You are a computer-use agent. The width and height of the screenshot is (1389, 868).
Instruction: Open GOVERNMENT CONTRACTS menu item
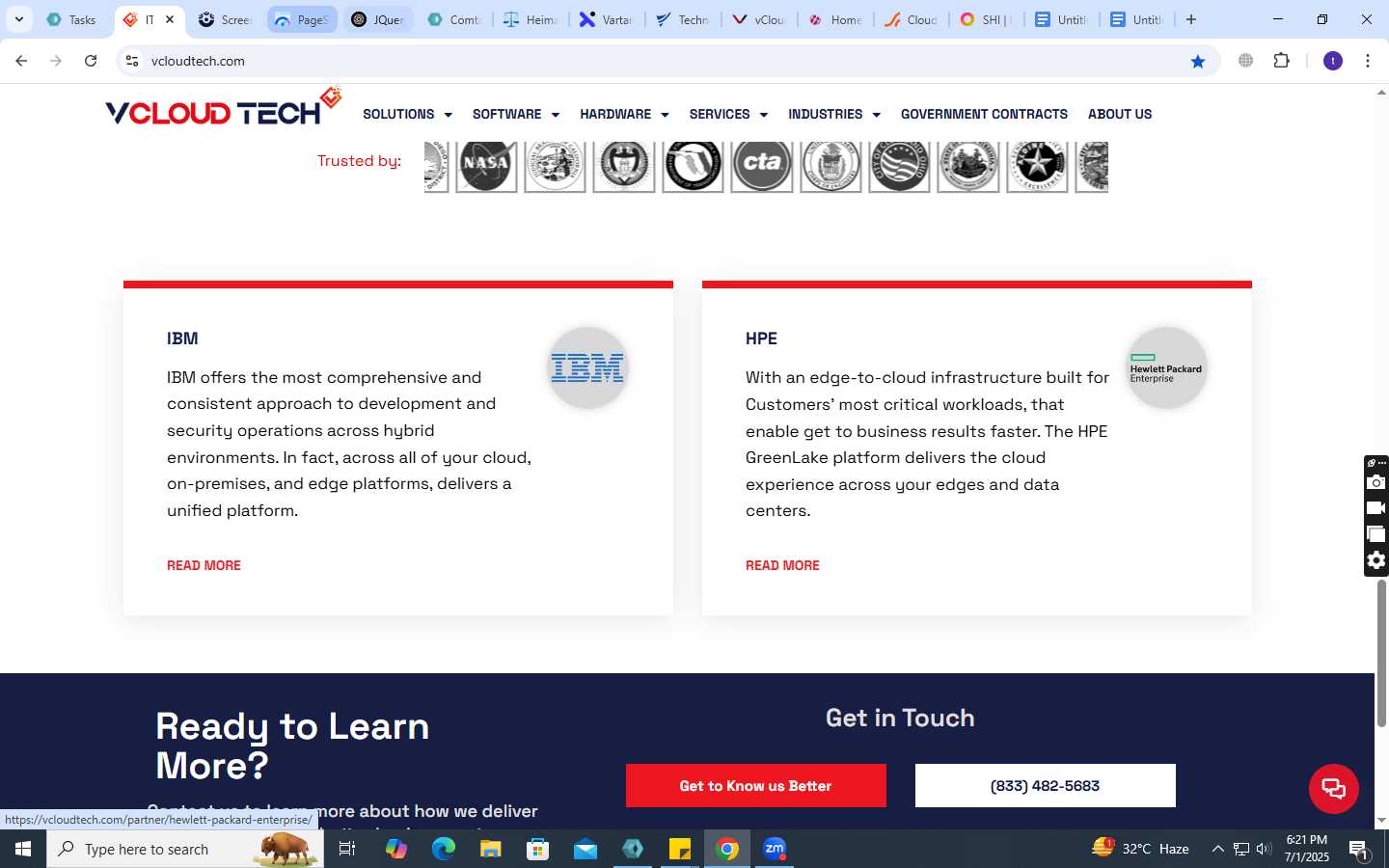click(984, 114)
